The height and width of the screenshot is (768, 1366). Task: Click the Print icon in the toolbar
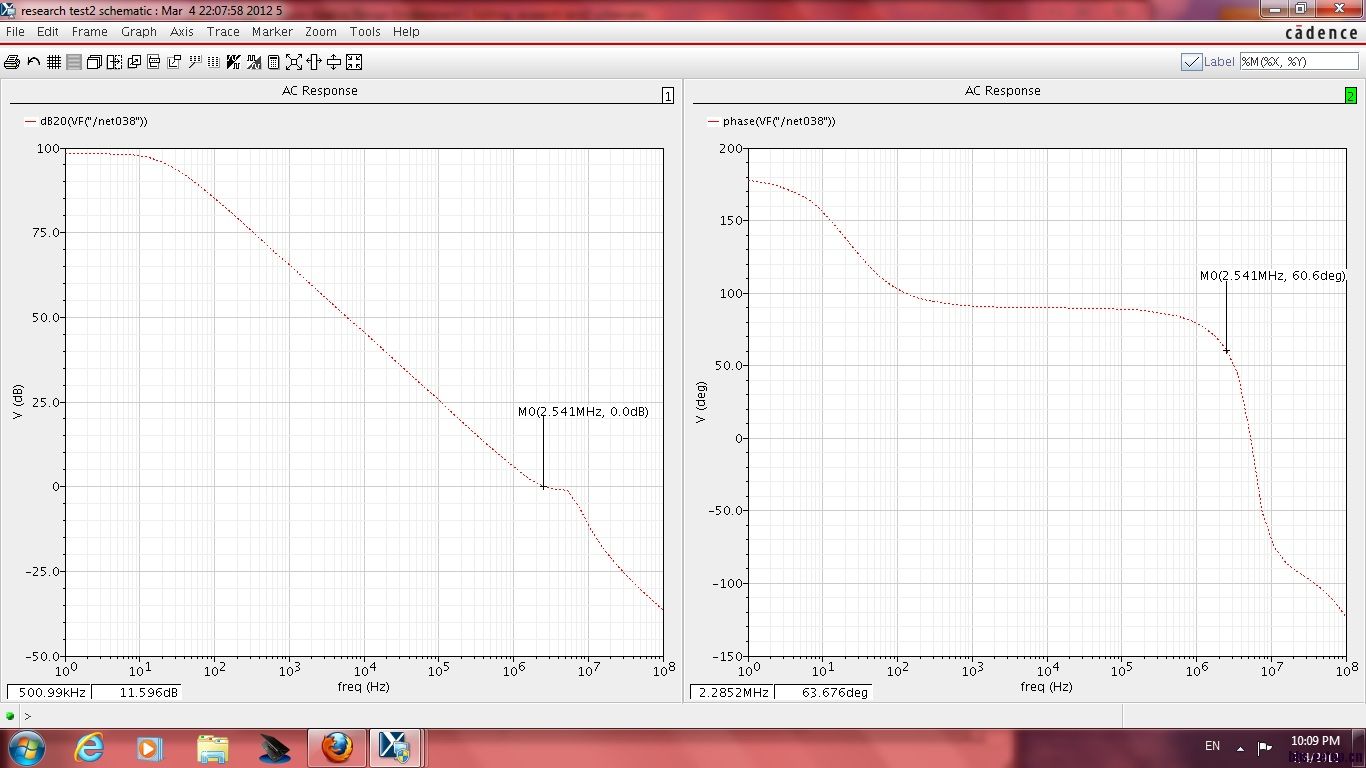(x=12, y=62)
